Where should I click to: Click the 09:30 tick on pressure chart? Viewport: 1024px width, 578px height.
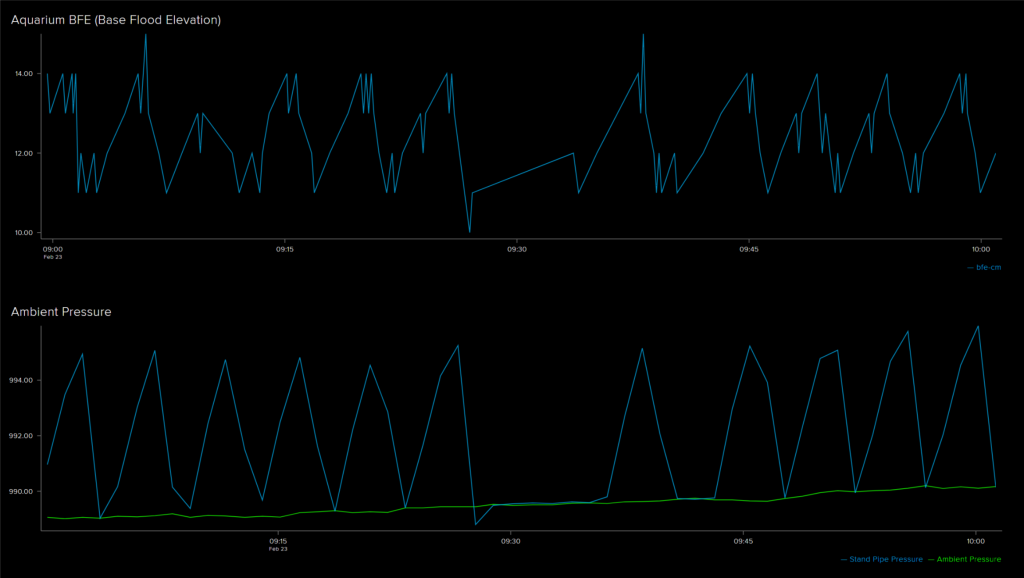510,541
